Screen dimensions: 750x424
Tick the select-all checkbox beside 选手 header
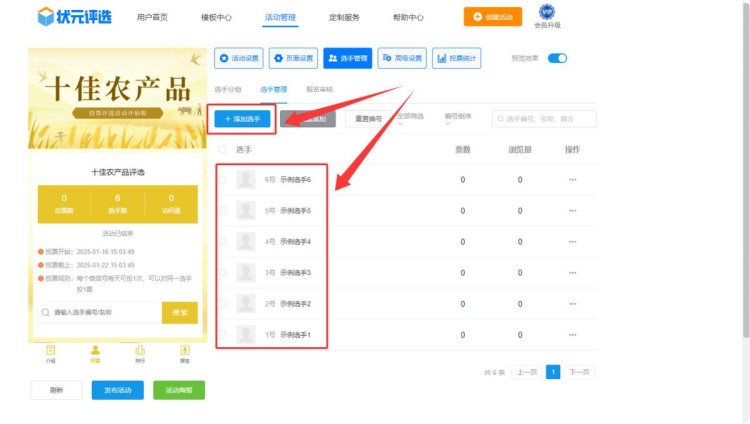[222, 149]
